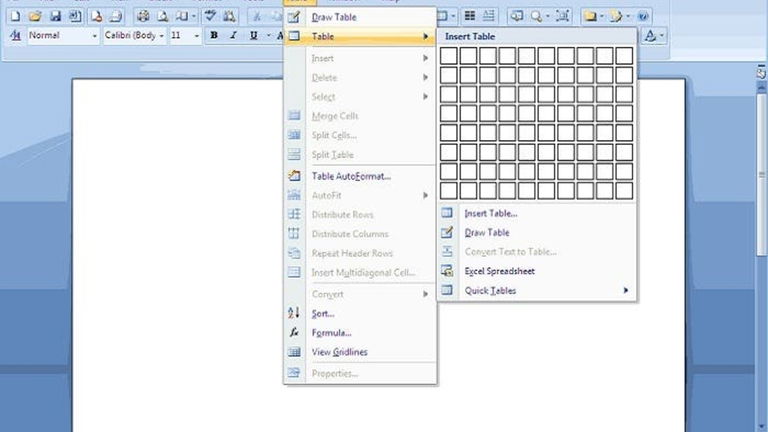Click the Sort icon in Table menu
Screen dimensions: 768x432
pos(294,313)
